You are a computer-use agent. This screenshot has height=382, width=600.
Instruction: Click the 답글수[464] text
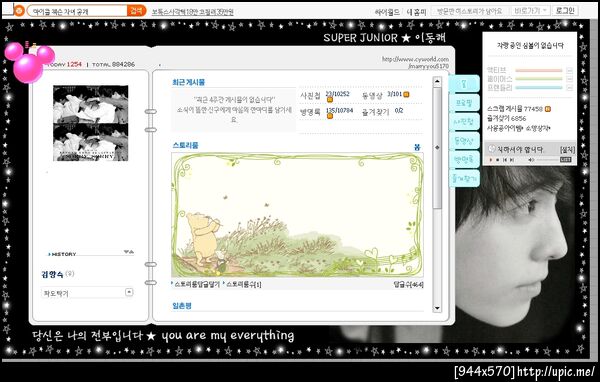pos(408,284)
